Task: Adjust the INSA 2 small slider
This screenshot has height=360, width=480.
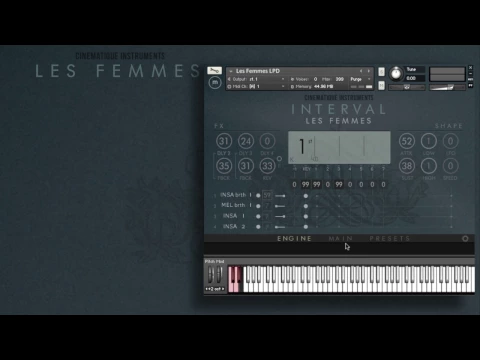Action: click(280, 227)
